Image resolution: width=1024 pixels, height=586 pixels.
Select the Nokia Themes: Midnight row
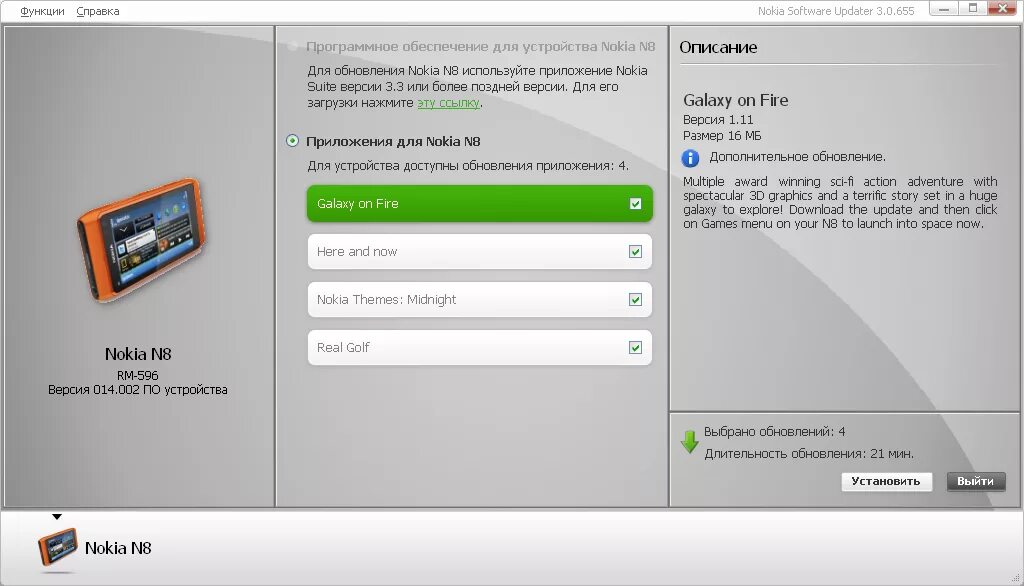click(479, 299)
